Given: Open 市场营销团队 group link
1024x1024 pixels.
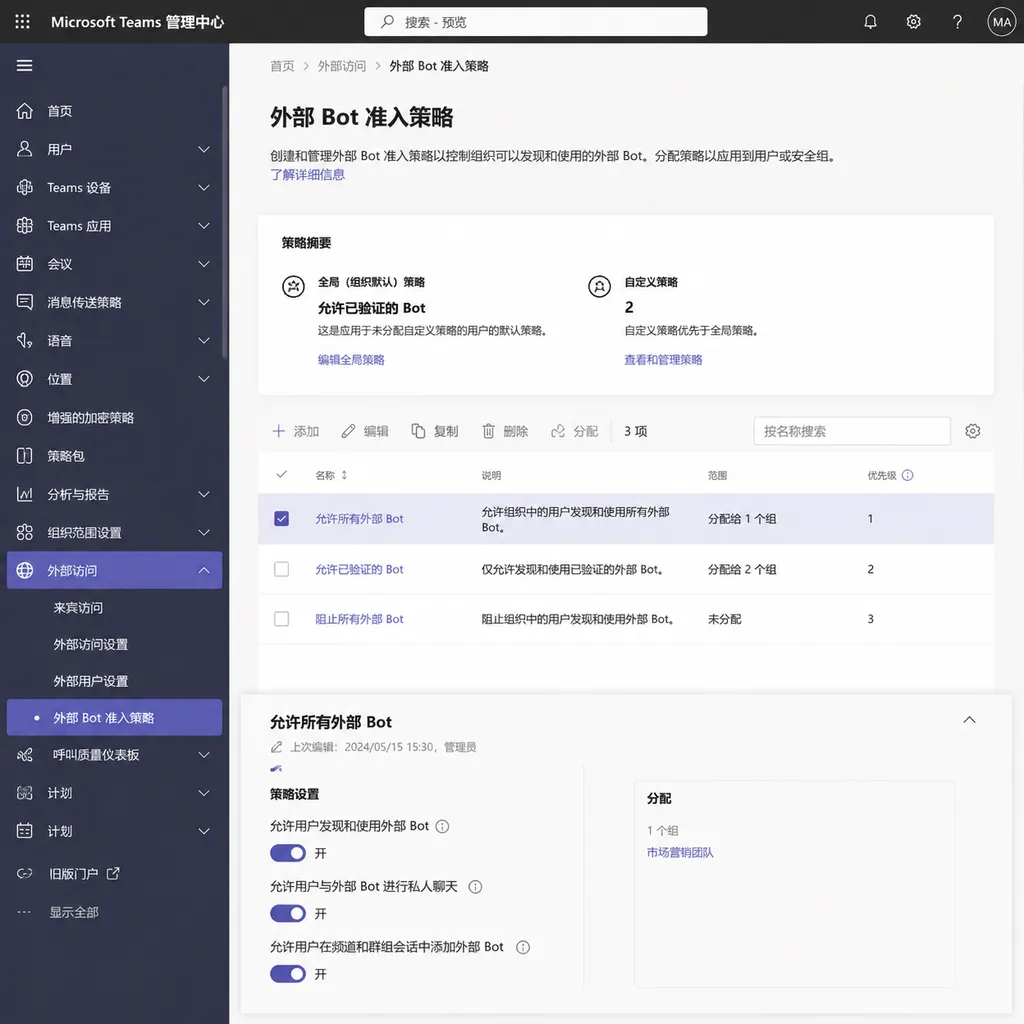Looking at the screenshot, I should 680,852.
